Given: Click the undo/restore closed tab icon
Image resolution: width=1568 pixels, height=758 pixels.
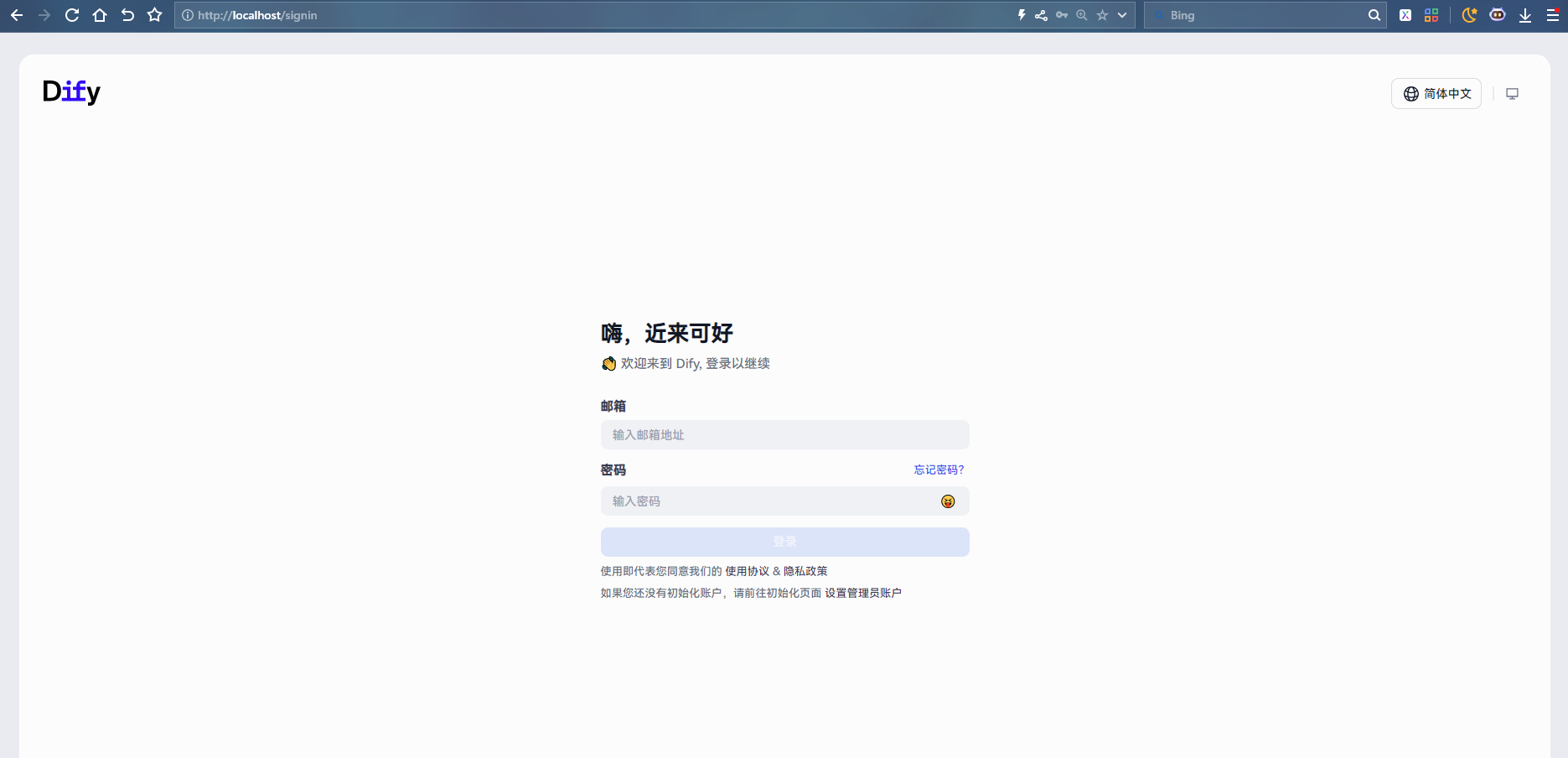Looking at the screenshot, I should click(127, 15).
